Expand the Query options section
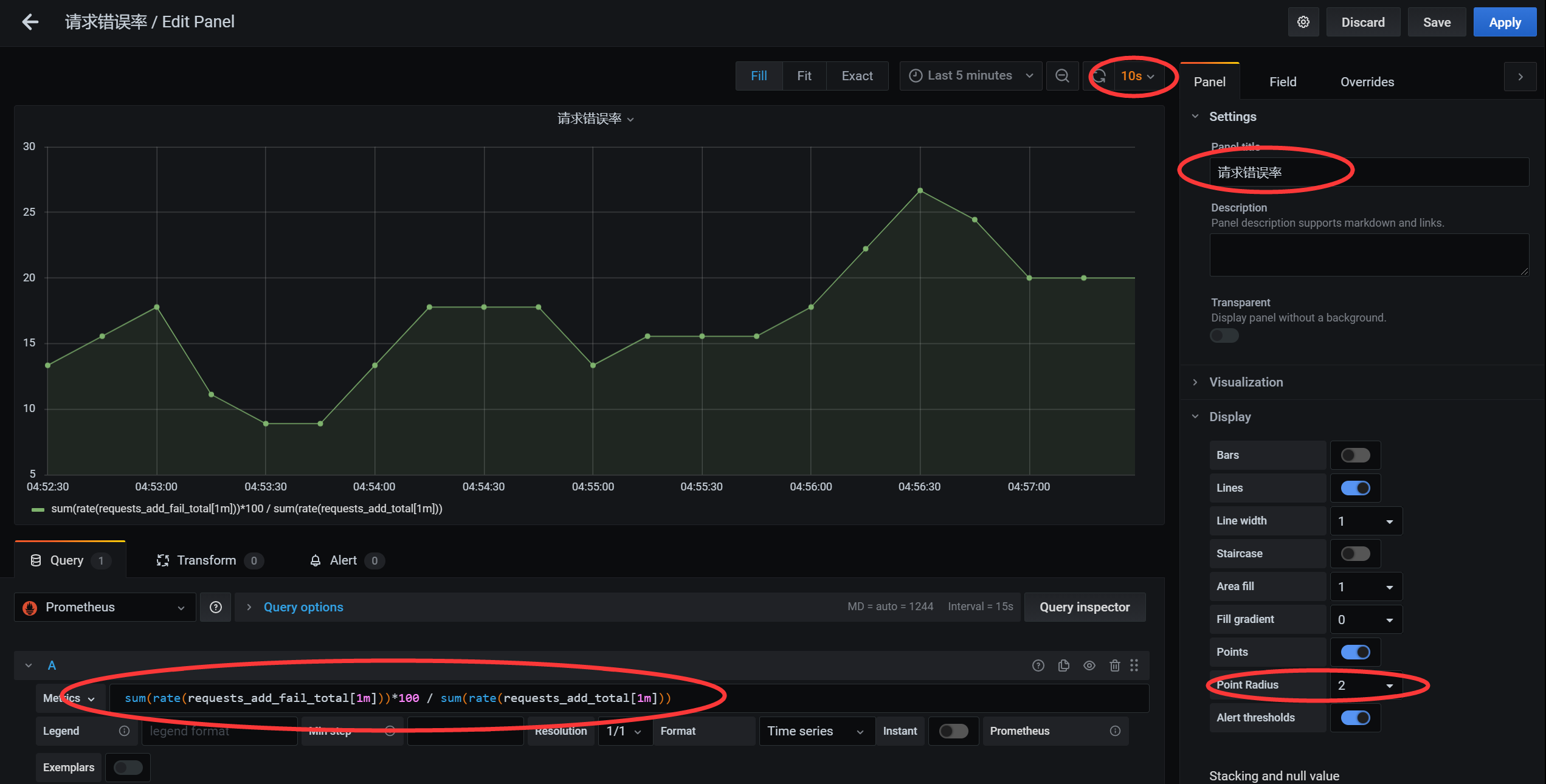Screen dimensions: 1546x784 [x=303, y=607]
